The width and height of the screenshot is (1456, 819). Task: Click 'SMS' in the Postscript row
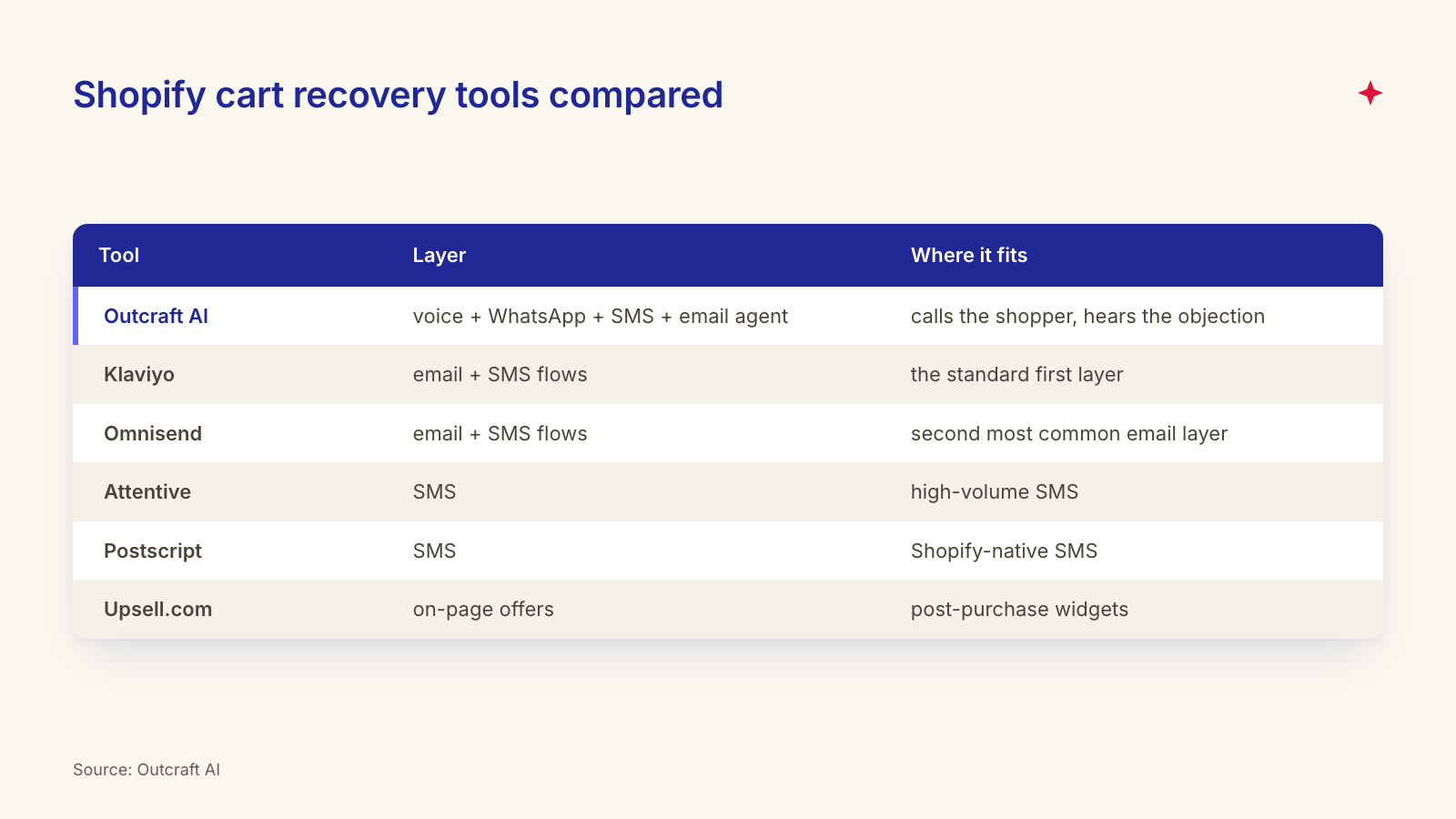[x=434, y=551]
